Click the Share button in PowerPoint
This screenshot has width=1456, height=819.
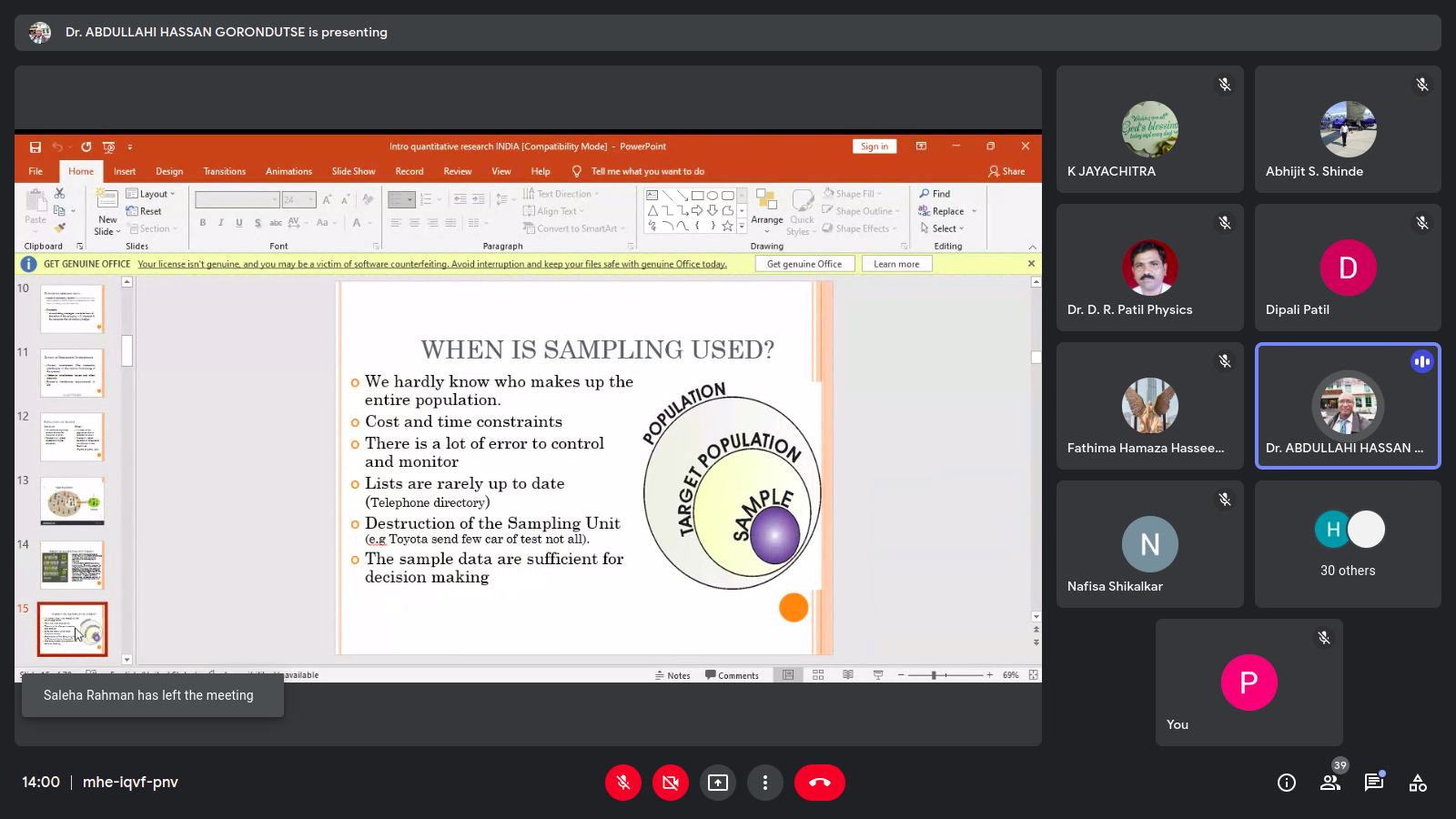1006,171
